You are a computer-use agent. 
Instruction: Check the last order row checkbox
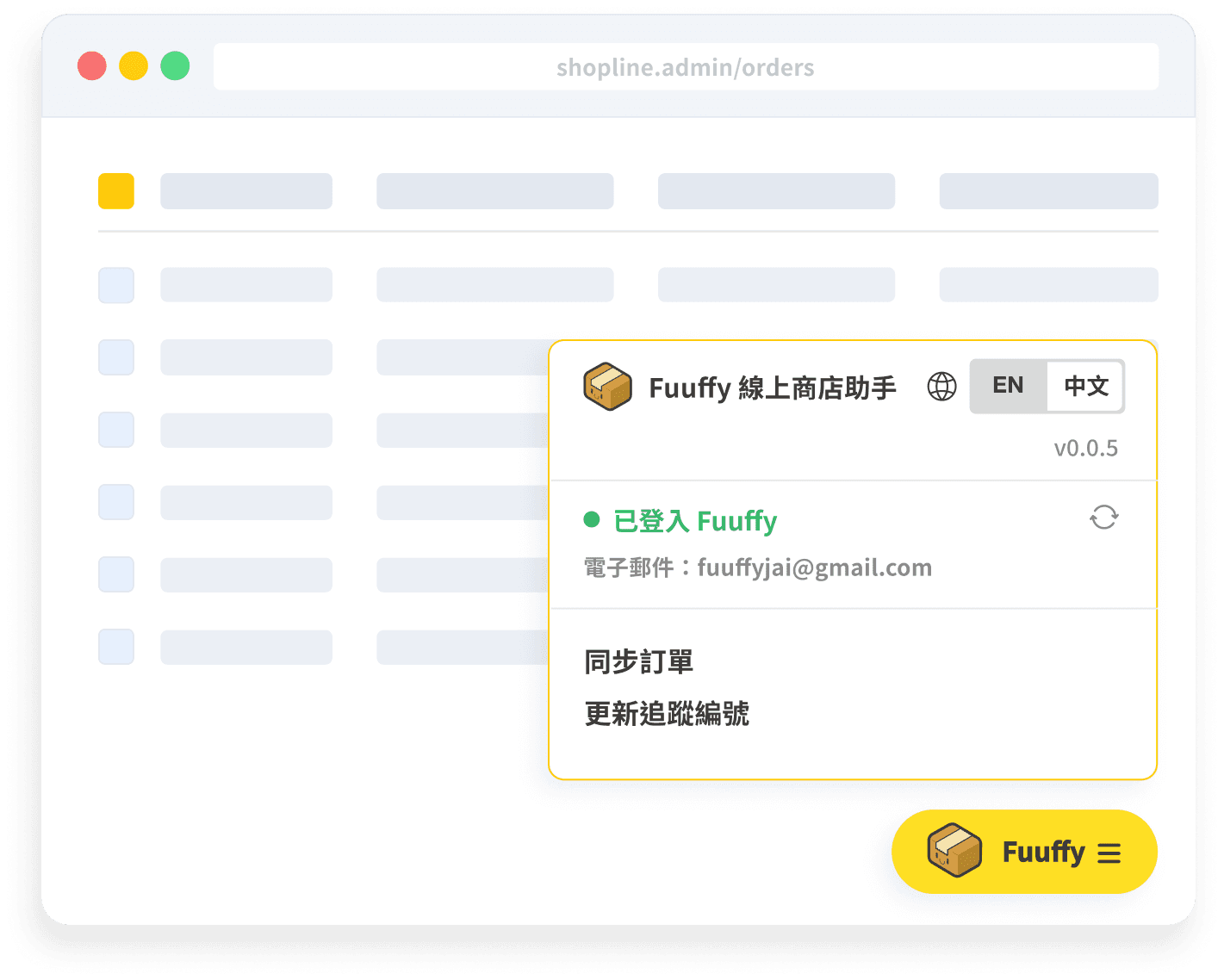pos(116,647)
